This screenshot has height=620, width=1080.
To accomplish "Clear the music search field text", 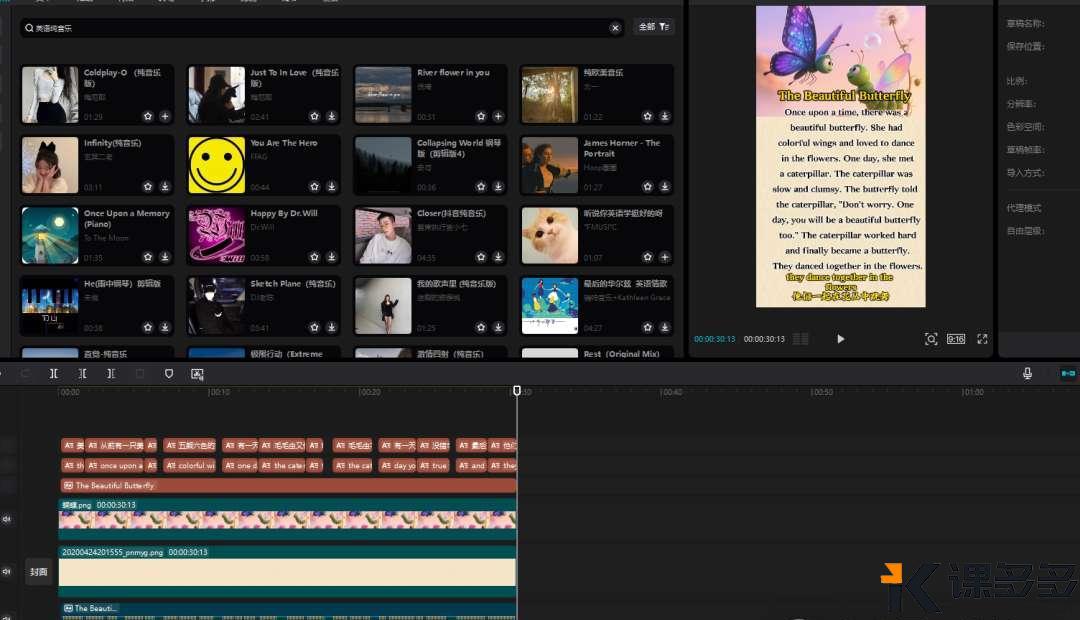I will click(615, 28).
